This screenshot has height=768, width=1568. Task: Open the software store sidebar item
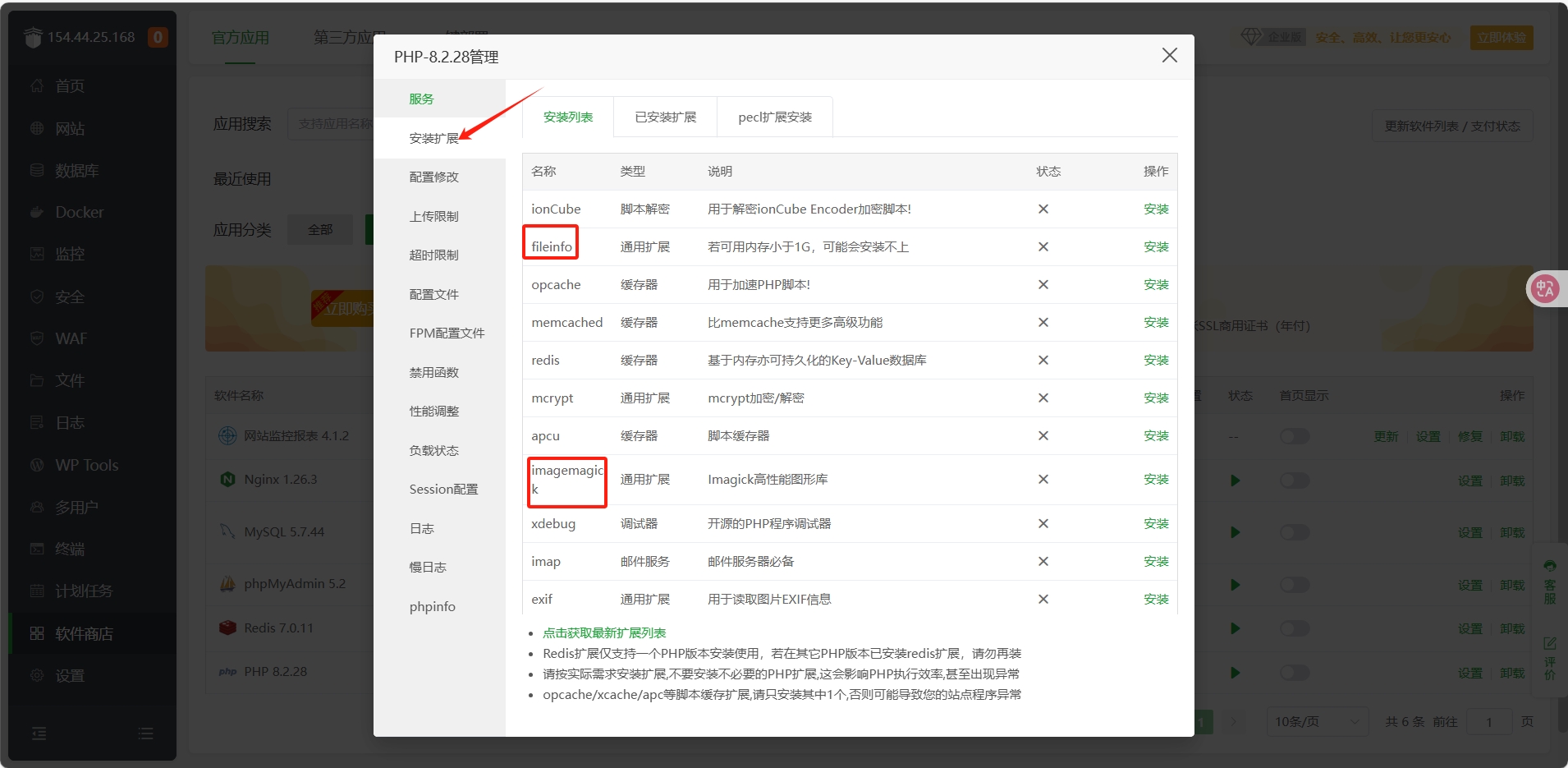pyautogui.click(x=83, y=633)
